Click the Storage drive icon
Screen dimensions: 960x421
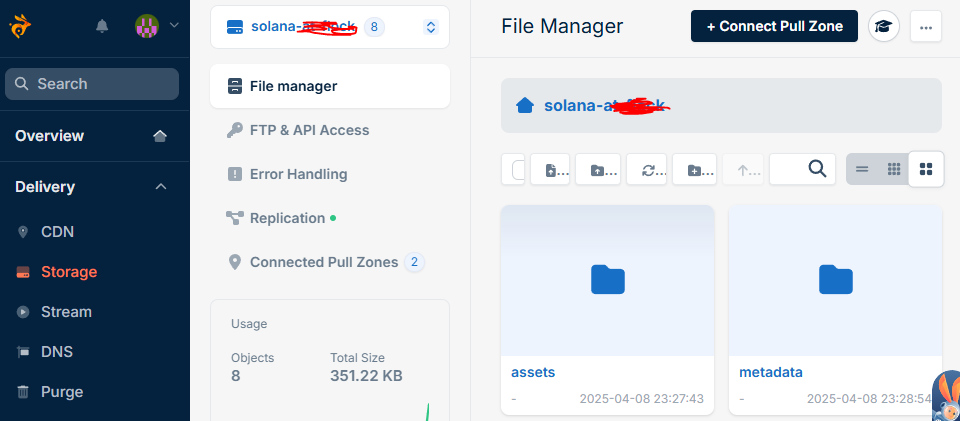(23, 272)
